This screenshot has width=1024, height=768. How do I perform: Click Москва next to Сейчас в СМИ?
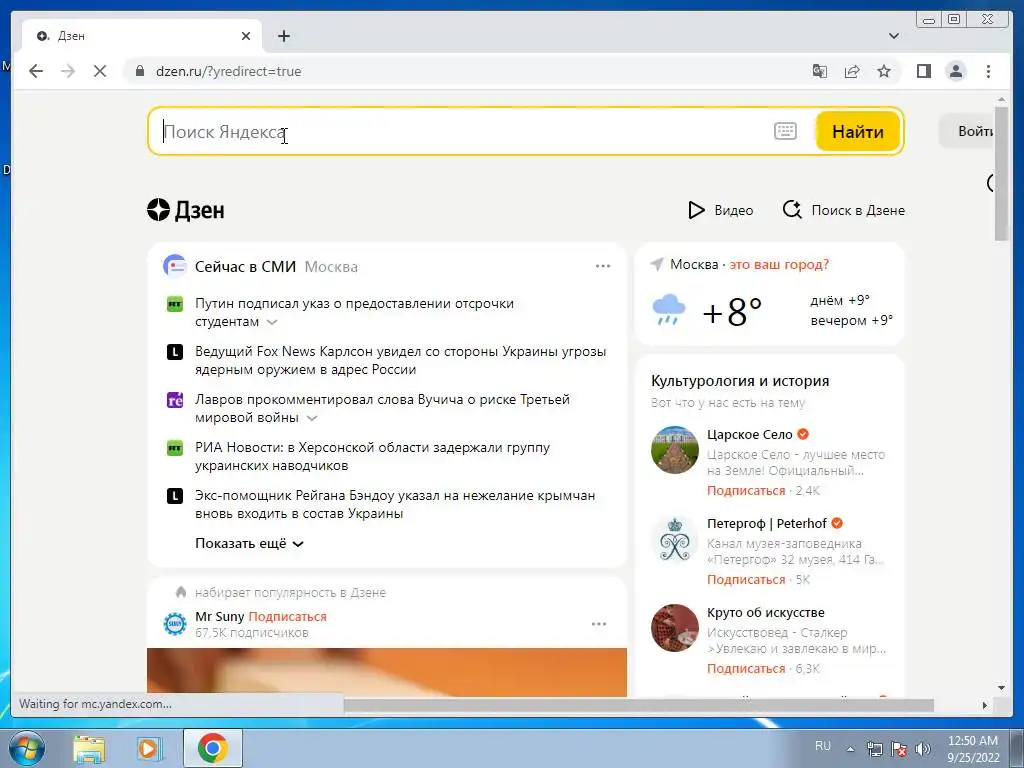tap(331, 266)
